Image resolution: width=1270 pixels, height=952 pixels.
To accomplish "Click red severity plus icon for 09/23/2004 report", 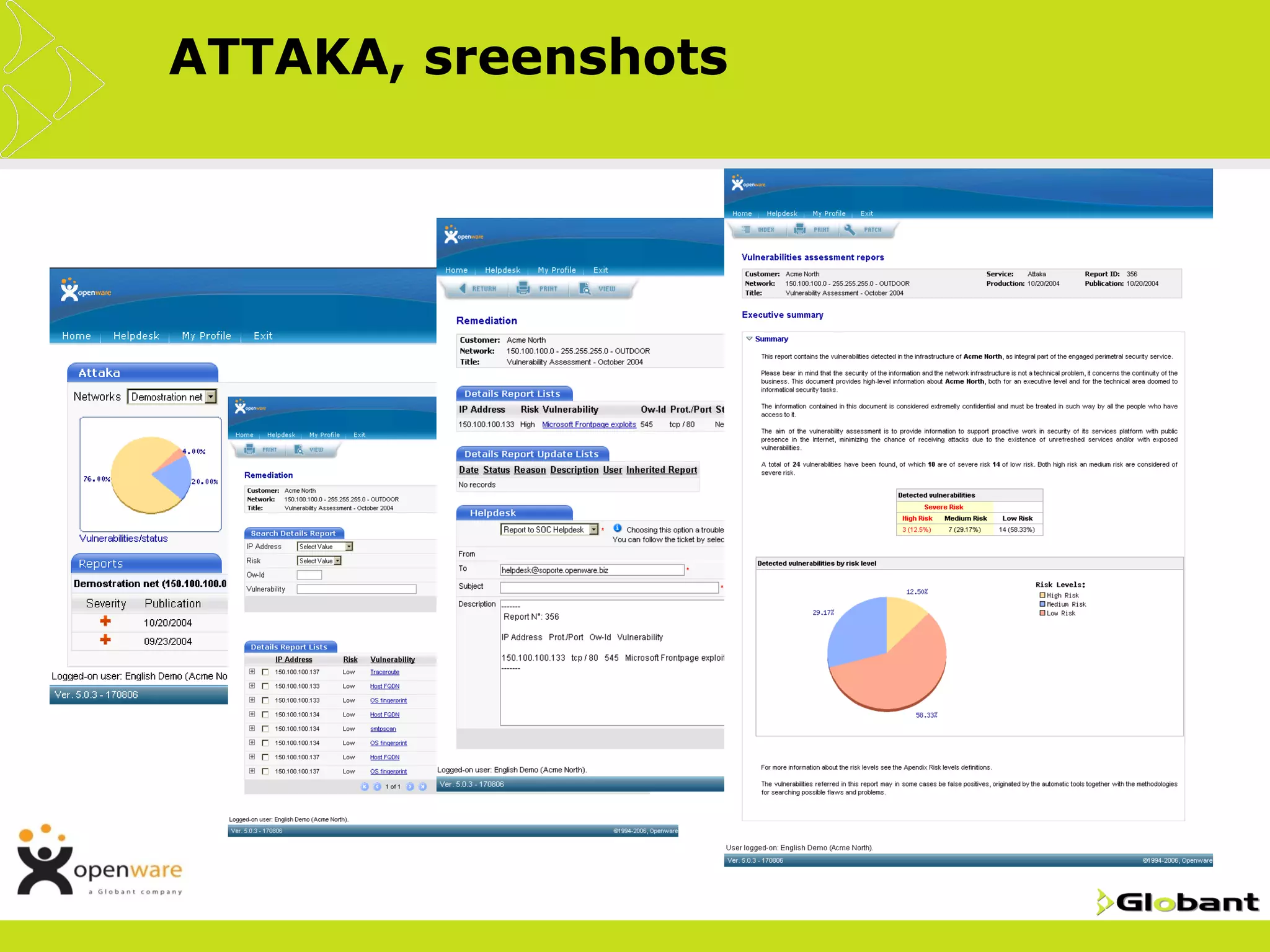I will click(105, 640).
